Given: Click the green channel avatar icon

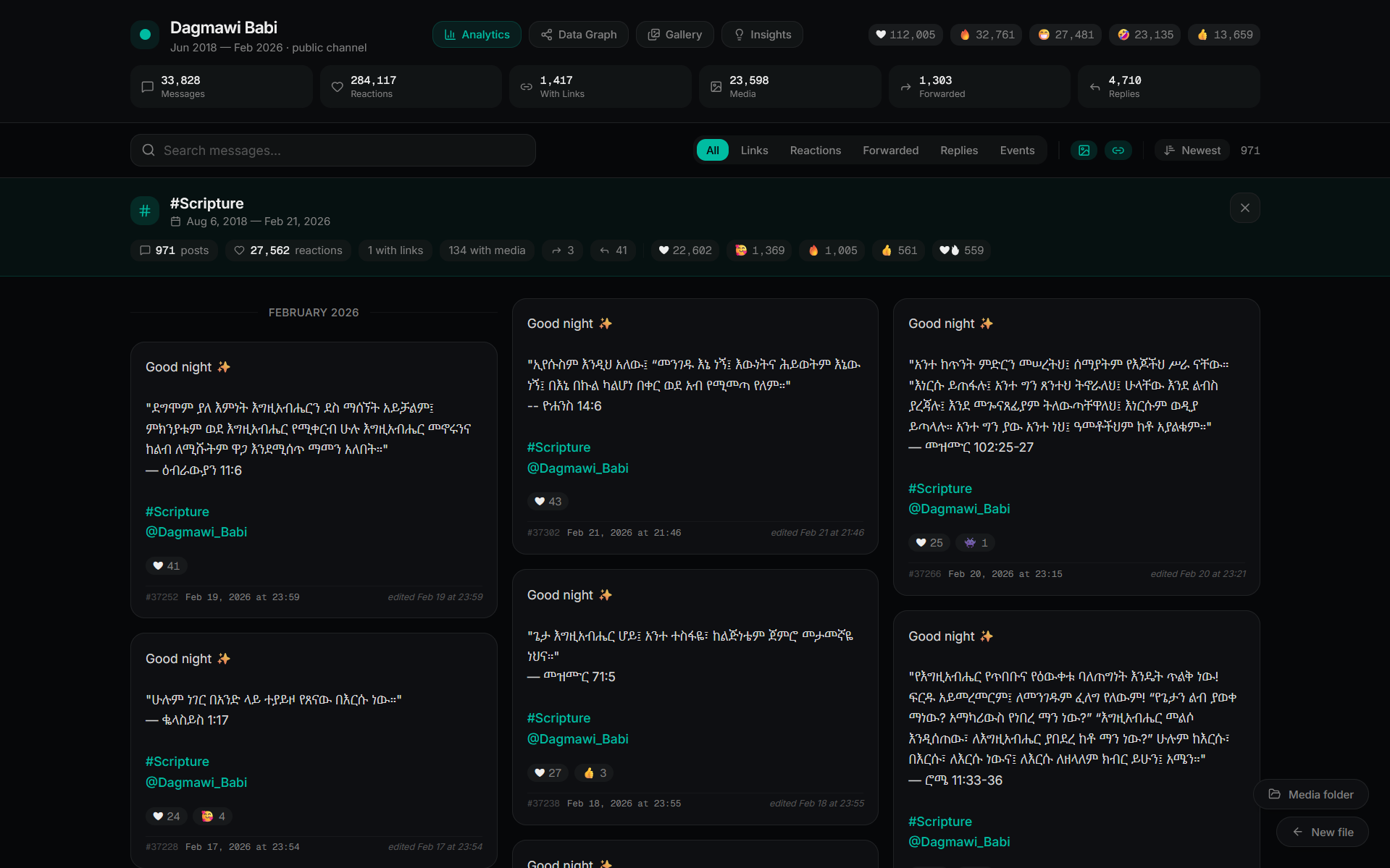Looking at the screenshot, I should point(145,35).
